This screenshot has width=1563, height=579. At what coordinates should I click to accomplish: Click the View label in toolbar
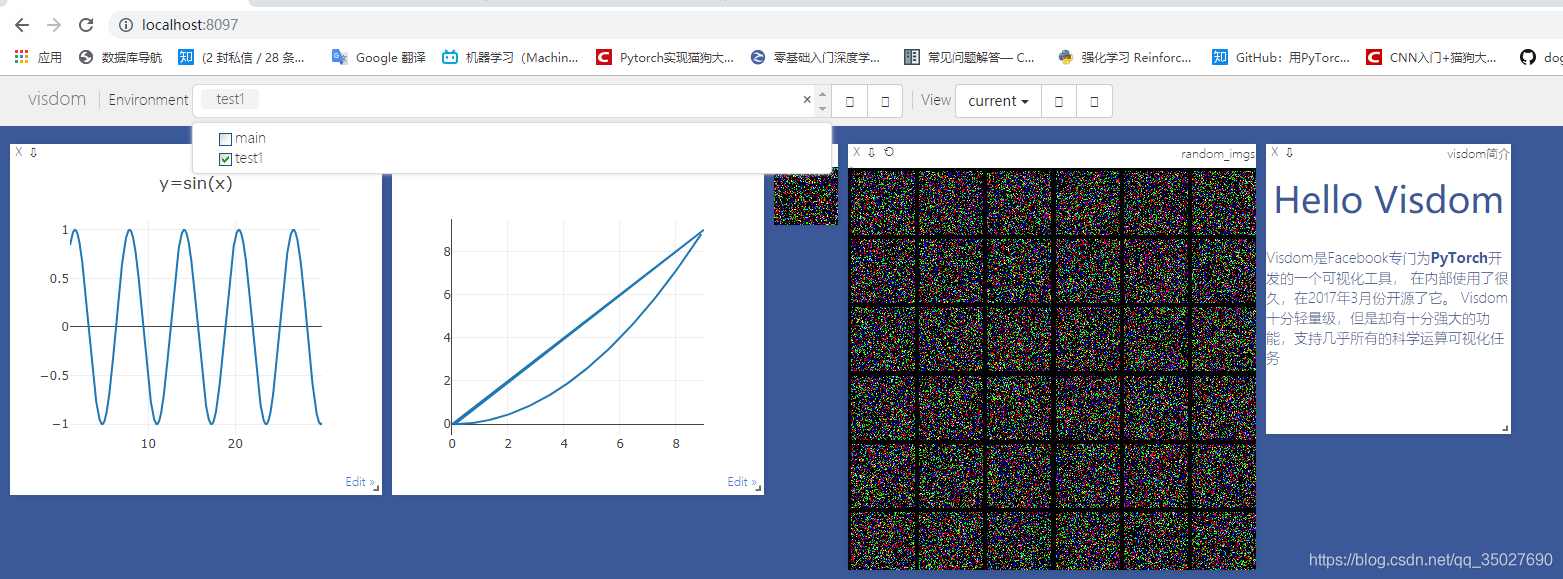(936, 100)
